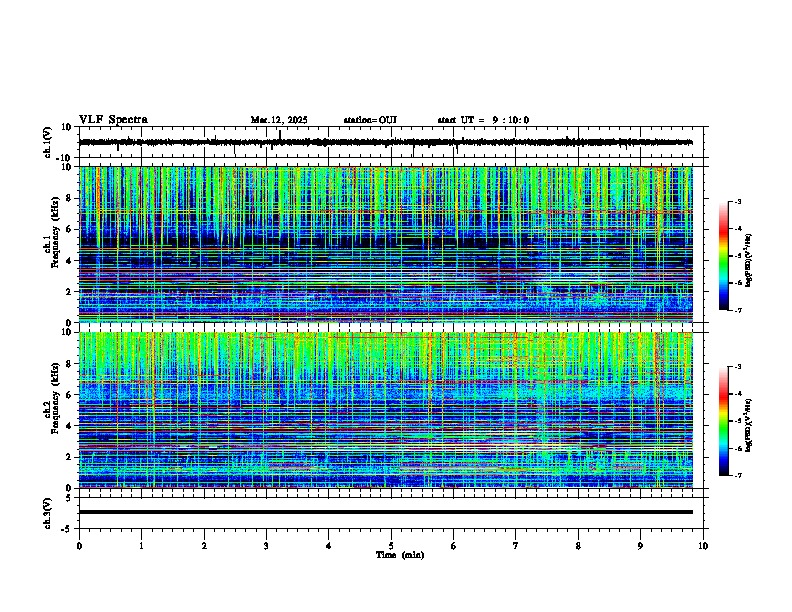Click the ch.1 colorbar 'log(PSD)' label

749,261
